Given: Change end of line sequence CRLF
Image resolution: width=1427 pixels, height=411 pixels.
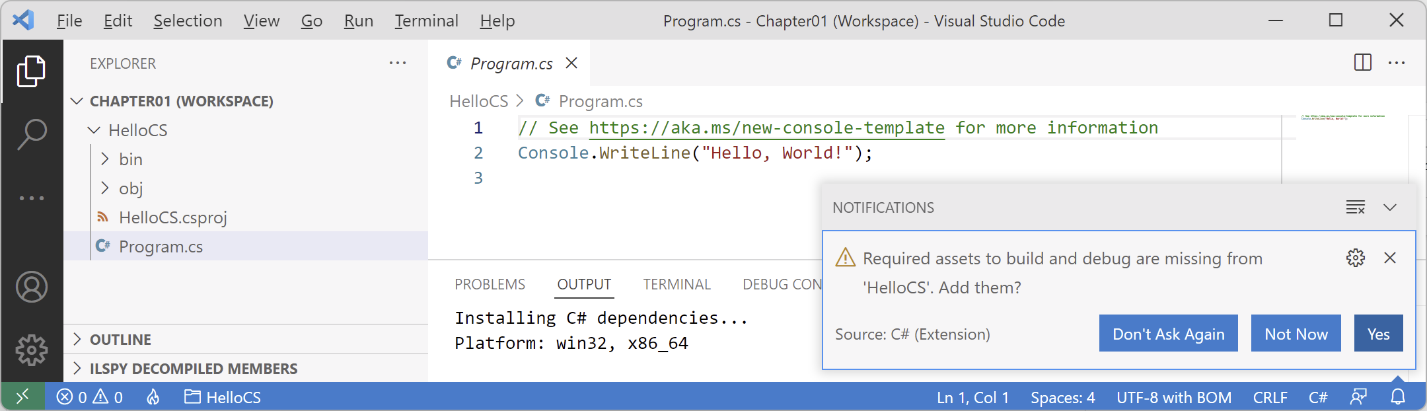Looking at the screenshot, I should pyautogui.click(x=1270, y=397).
